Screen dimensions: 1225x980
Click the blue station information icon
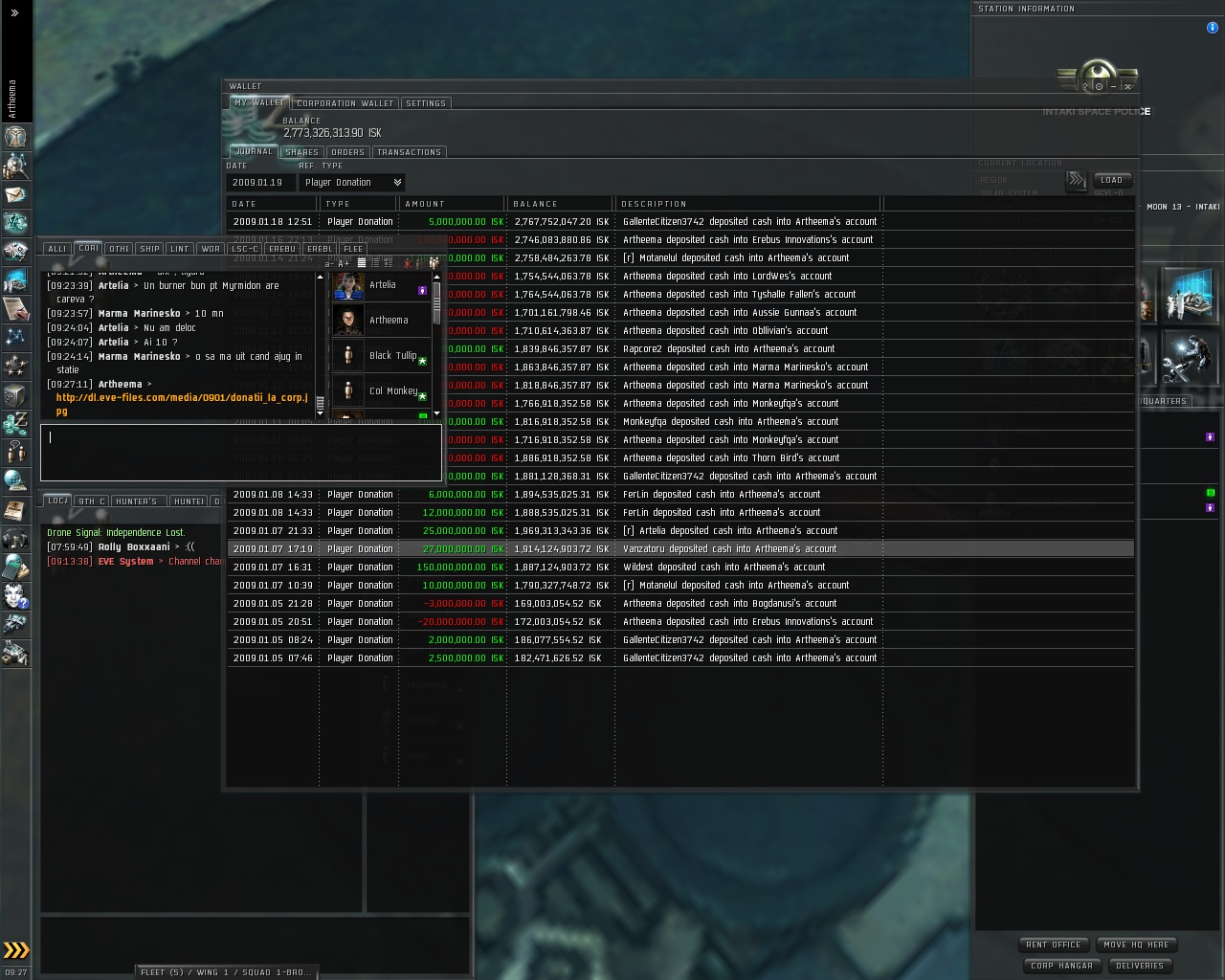tap(1213, 28)
